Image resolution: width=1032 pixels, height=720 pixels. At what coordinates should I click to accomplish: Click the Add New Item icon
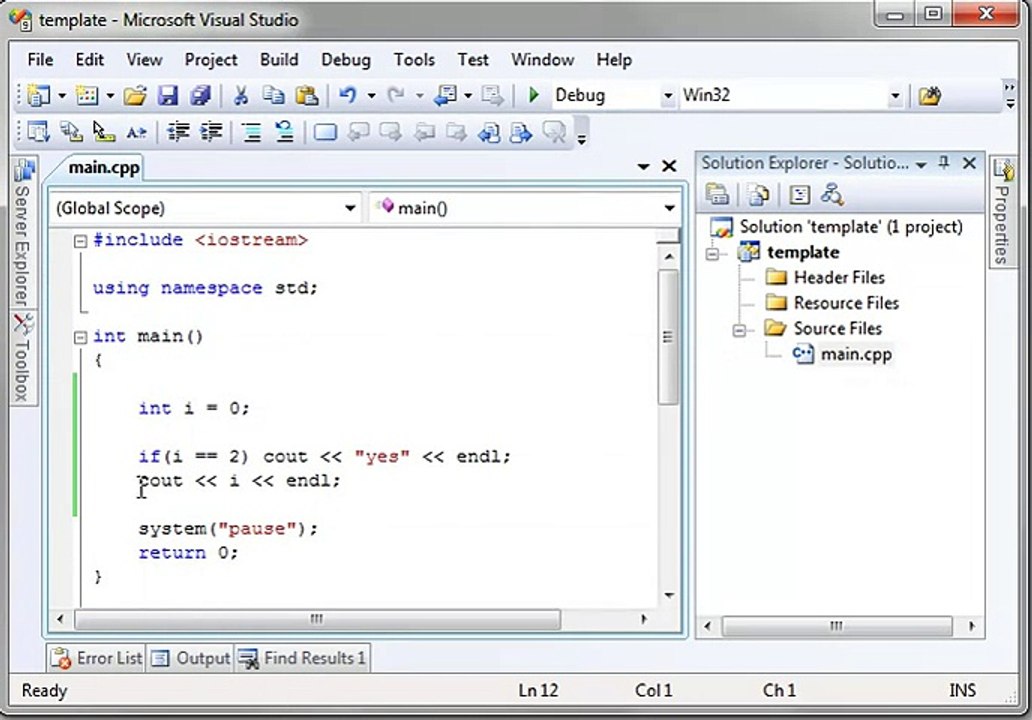87,96
